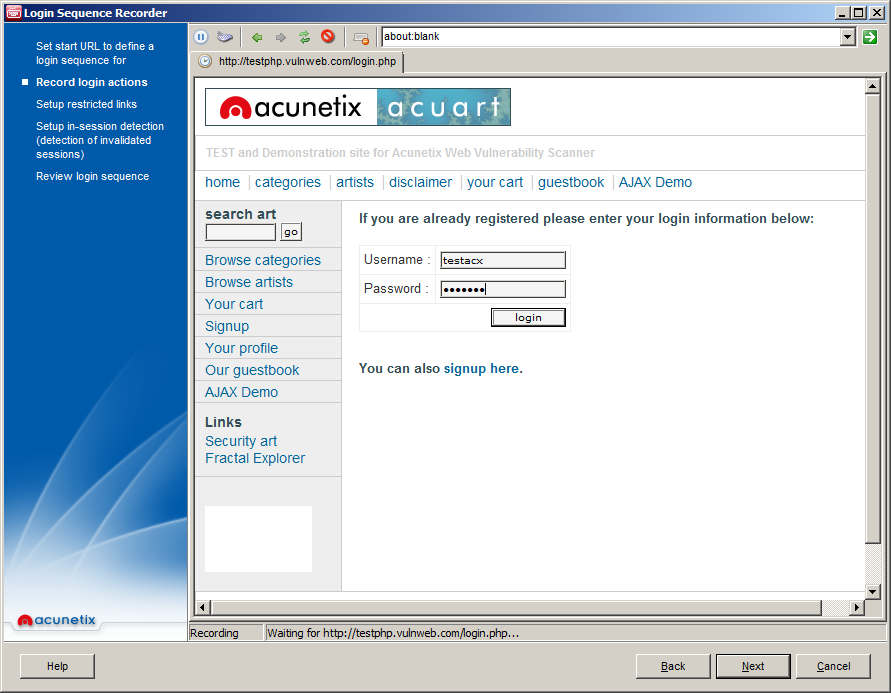Go back with the green left arrow
Screen dimensions: 891x693
click(257, 37)
